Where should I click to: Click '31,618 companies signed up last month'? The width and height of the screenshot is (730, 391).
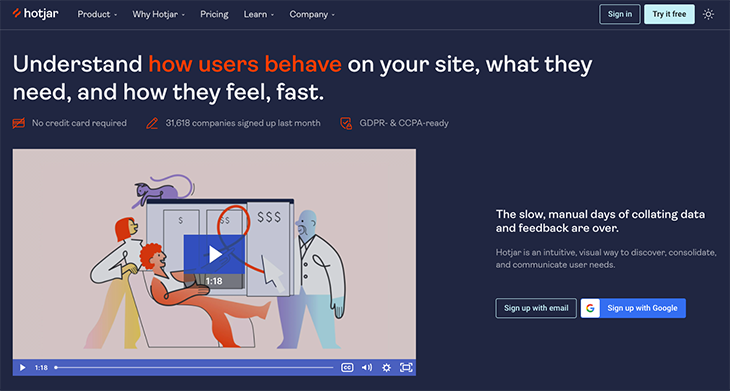[243, 123]
